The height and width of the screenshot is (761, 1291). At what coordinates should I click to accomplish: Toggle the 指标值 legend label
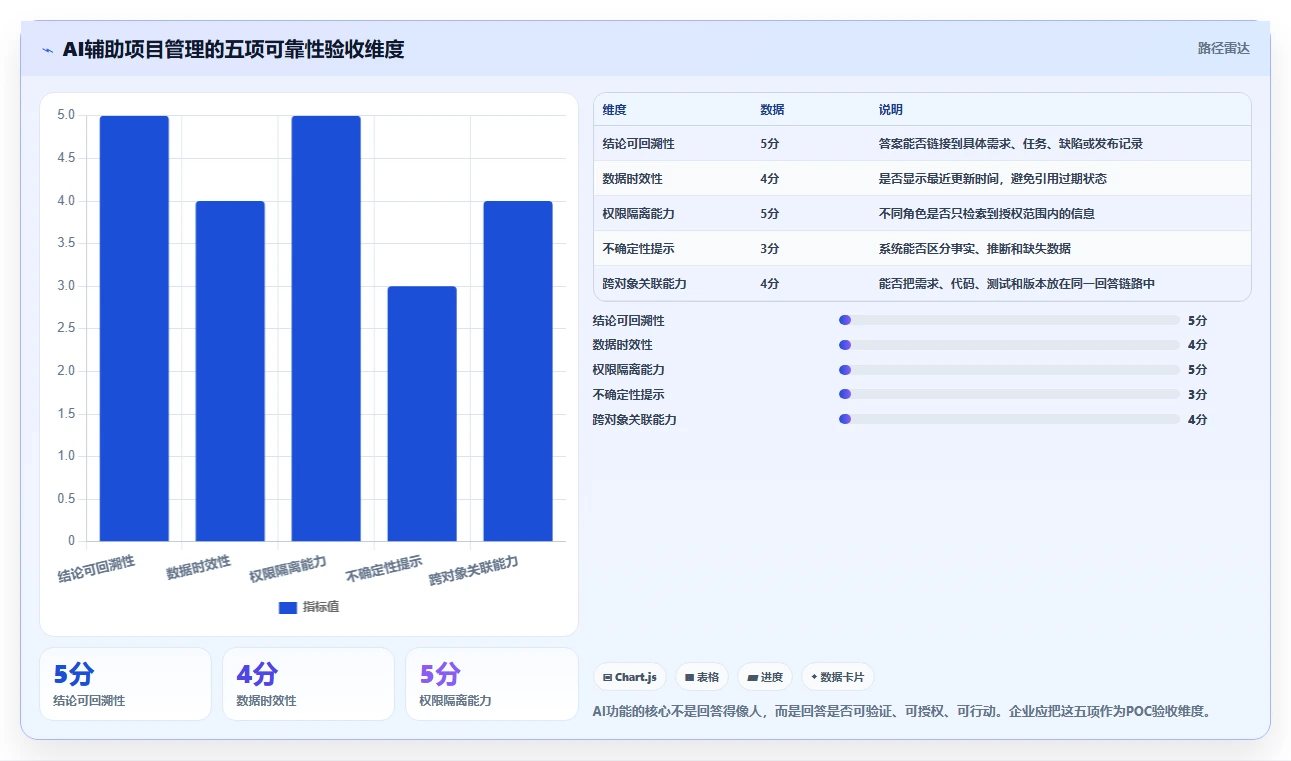[x=321, y=607]
